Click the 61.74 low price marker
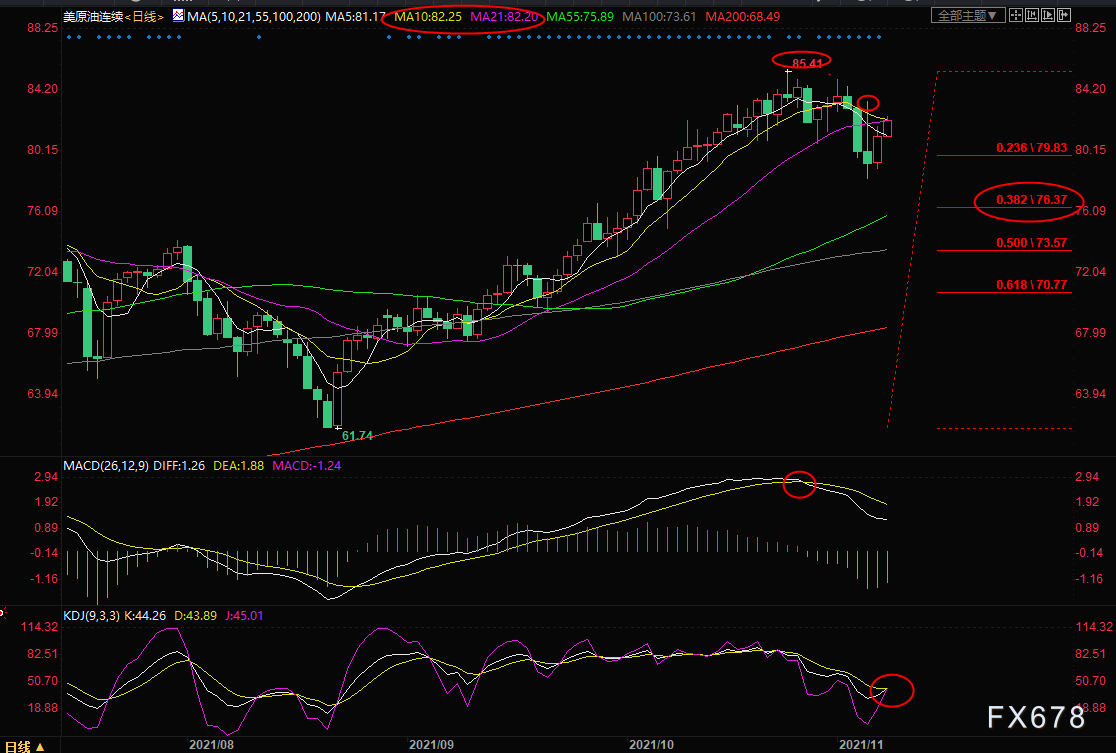Screen dimensions: 1116x753 (x=357, y=436)
